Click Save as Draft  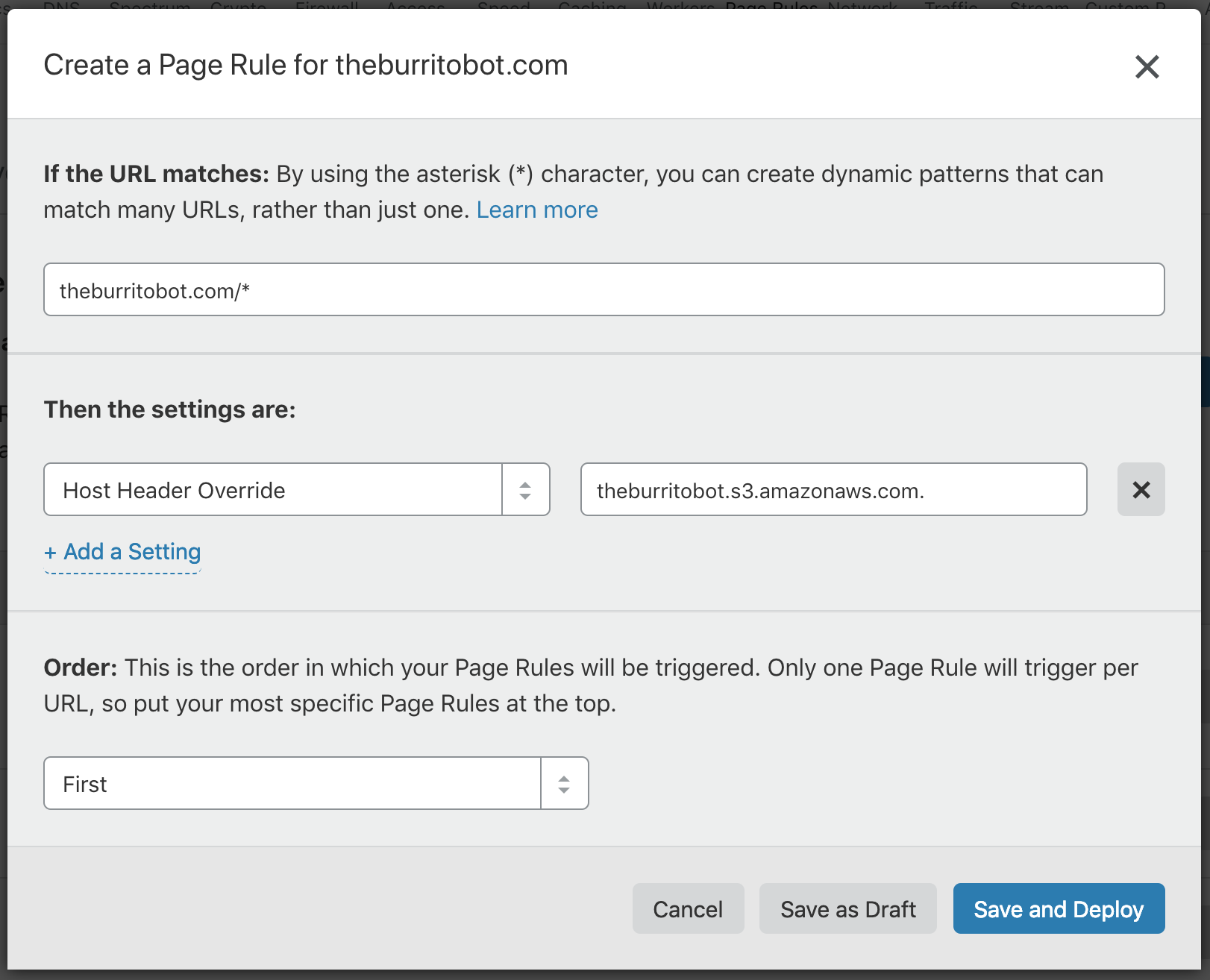click(x=847, y=908)
